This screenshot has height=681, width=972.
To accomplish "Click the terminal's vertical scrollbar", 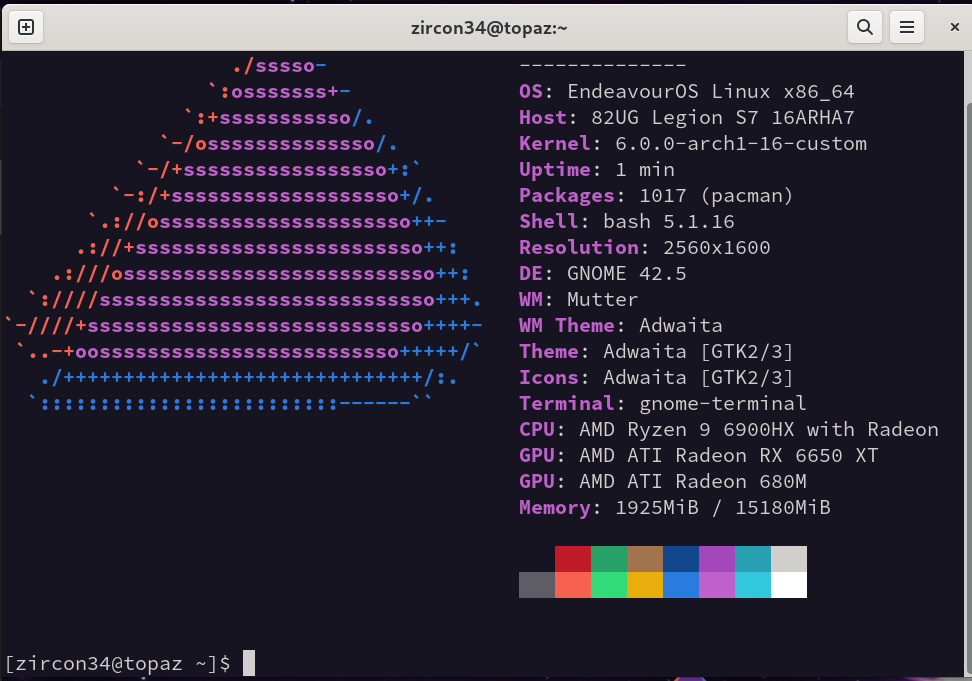I will click(966, 300).
